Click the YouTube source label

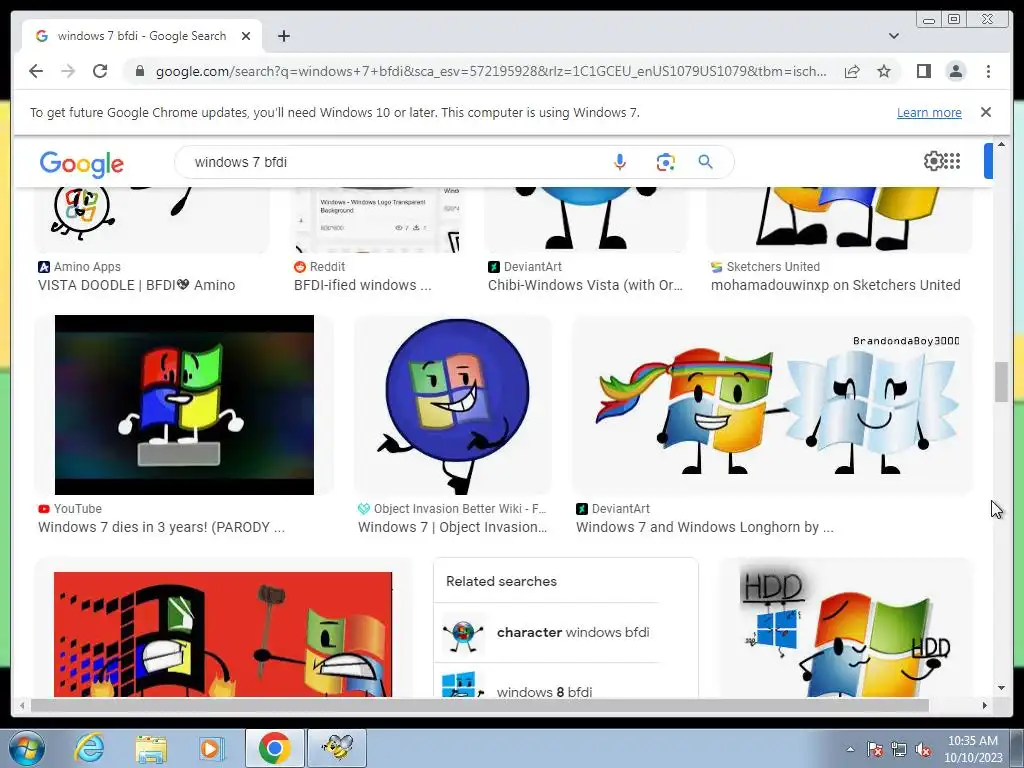coord(78,509)
